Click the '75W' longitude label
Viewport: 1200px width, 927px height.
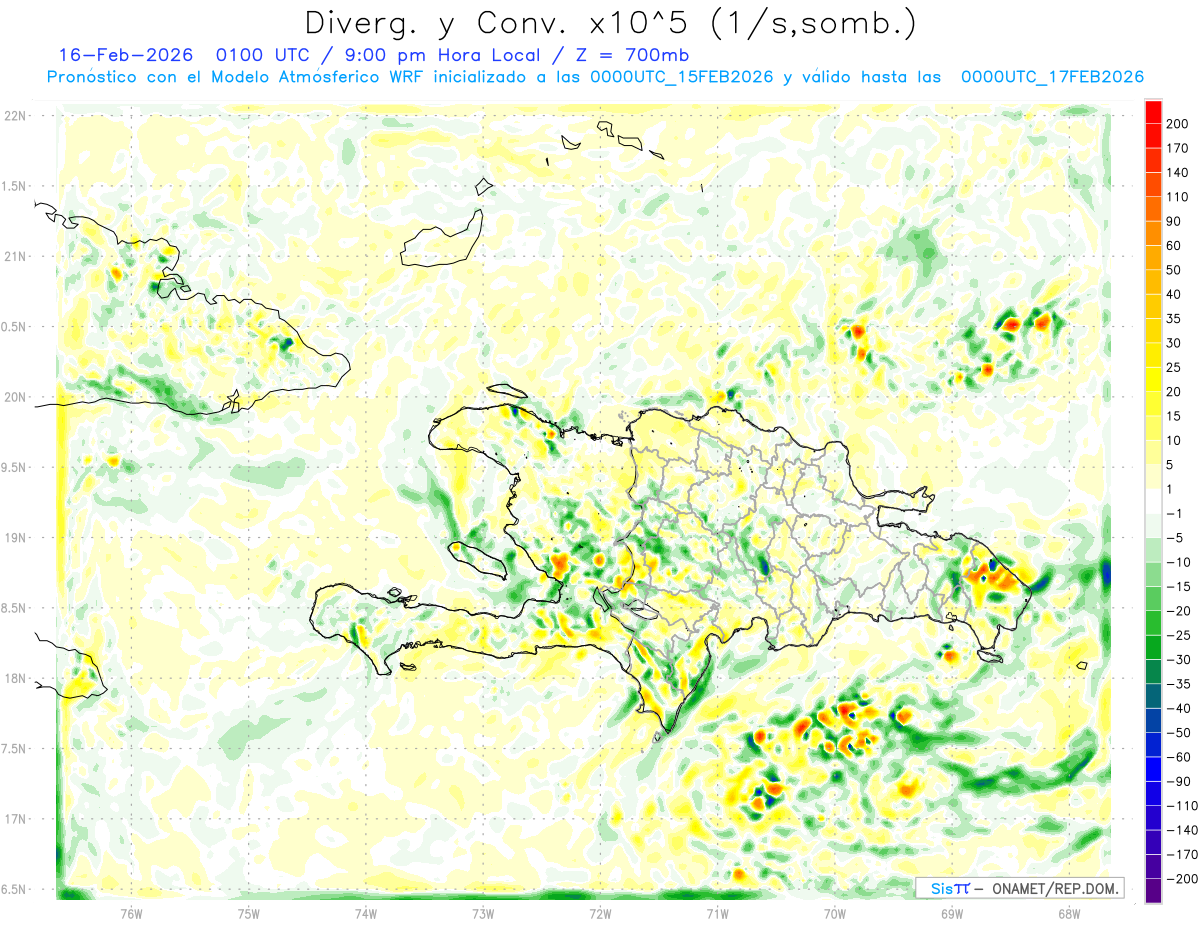click(x=249, y=913)
